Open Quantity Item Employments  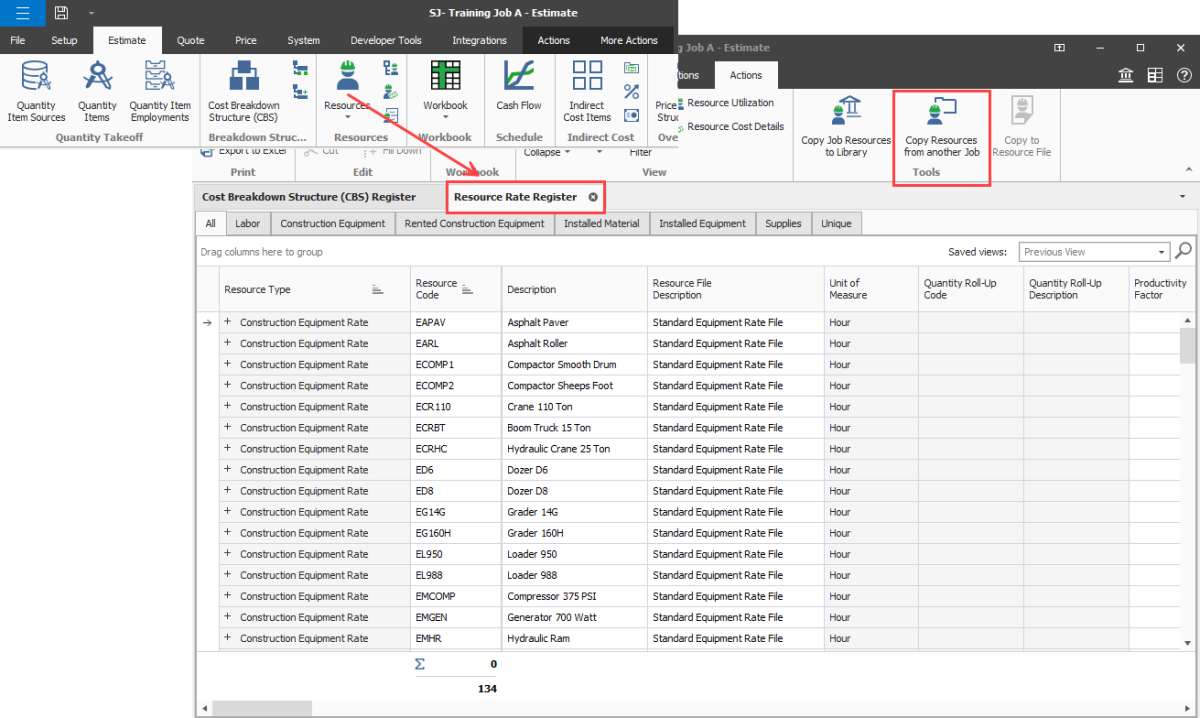tap(160, 90)
